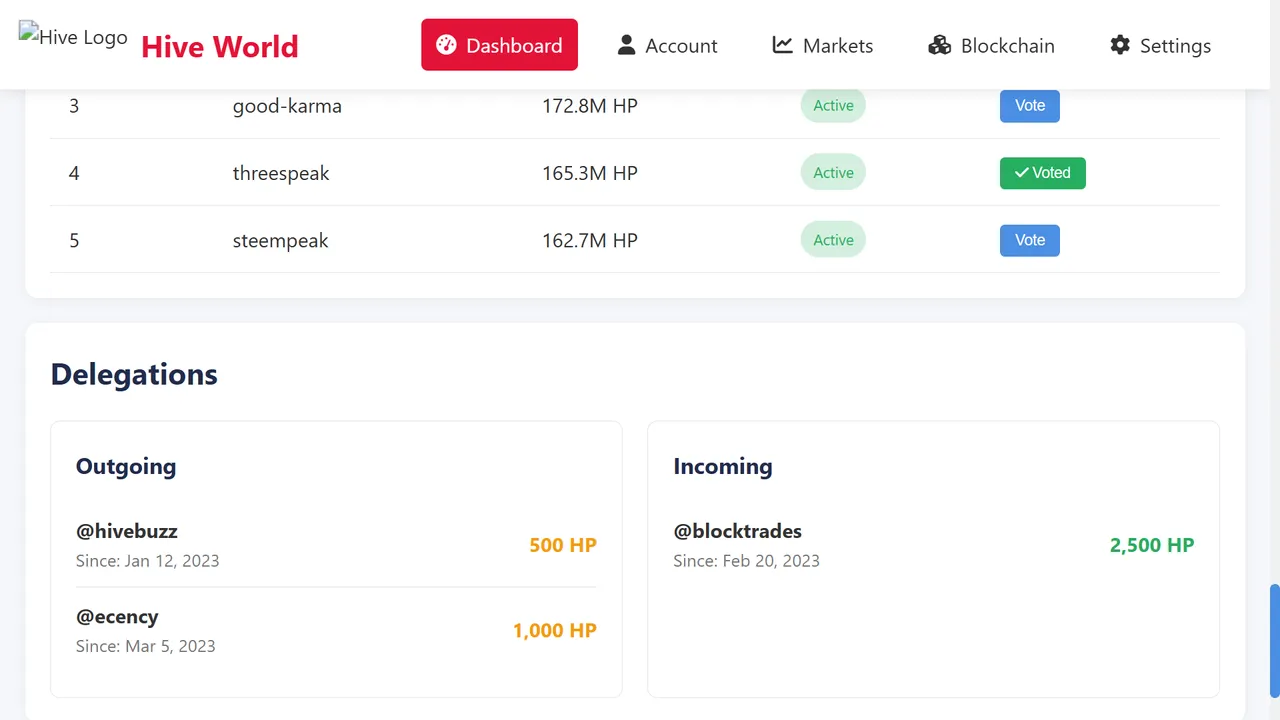Open the Dashboard tab label
The height and width of the screenshot is (720, 1280).
pyautogui.click(x=514, y=46)
